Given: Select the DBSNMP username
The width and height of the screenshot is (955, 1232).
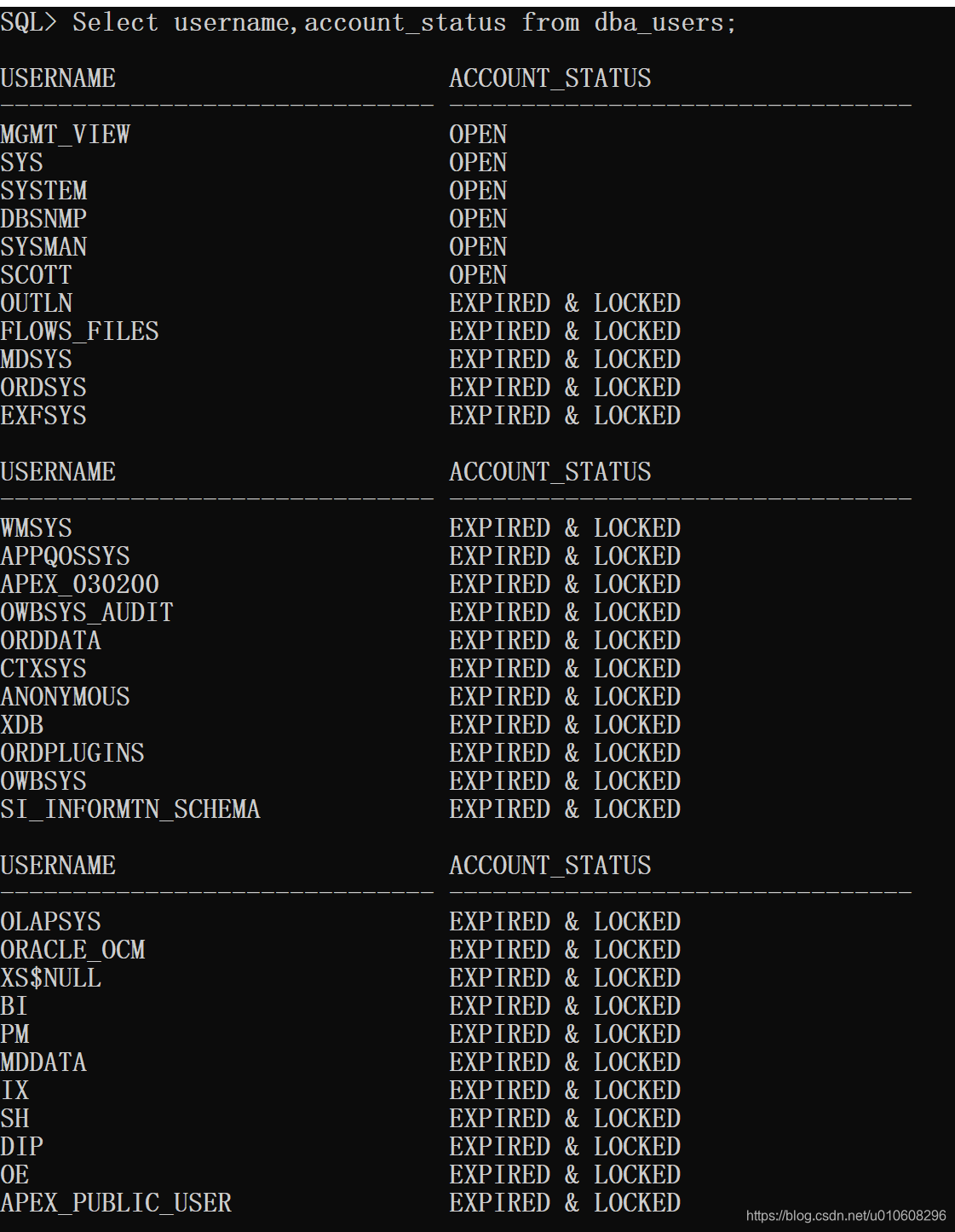Looking at the screenshot, I should 43,219.
